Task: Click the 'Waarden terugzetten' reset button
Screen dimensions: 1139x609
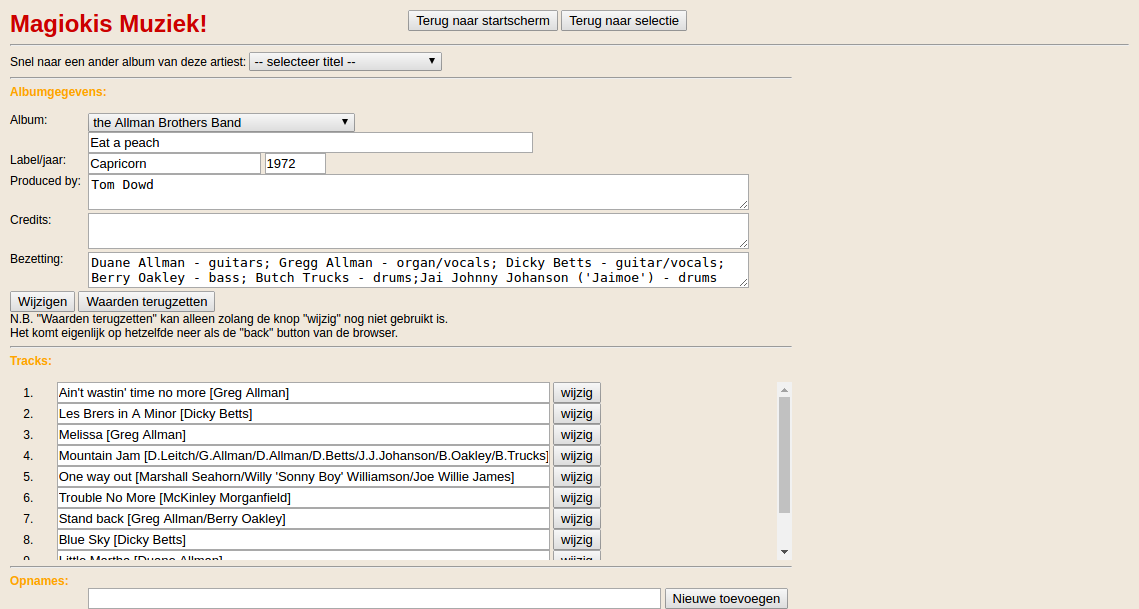Action: 146,302
